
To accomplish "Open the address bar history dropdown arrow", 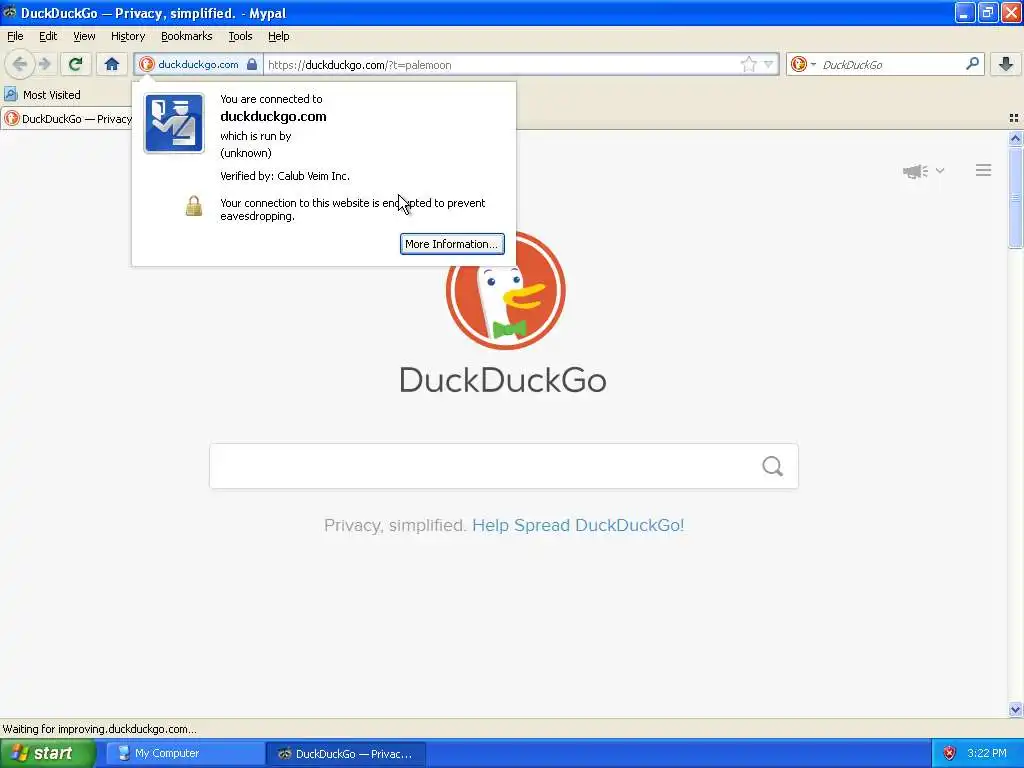I will pos(769,64).
